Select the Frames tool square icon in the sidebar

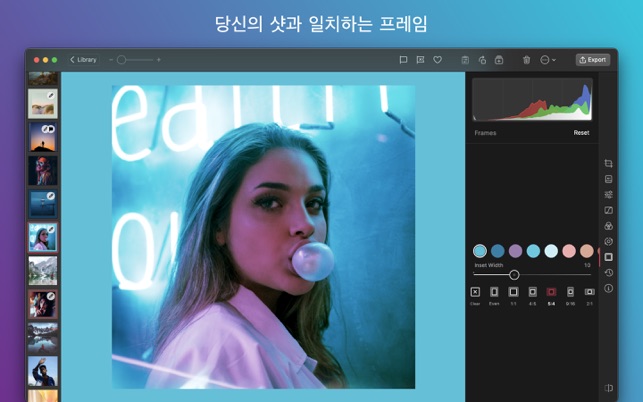tap(609, 257)
